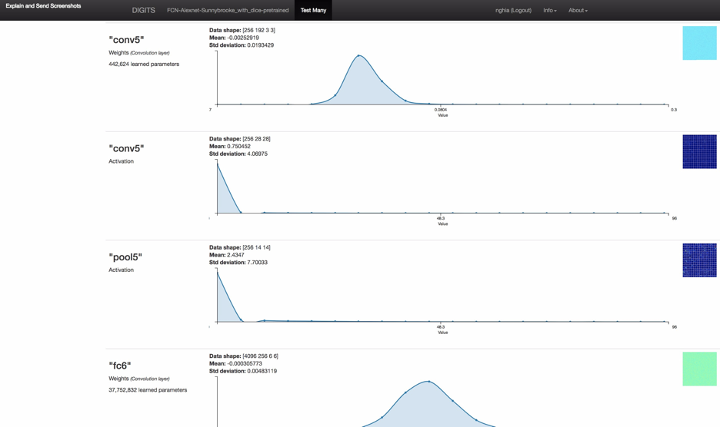This screenshot has width=720, height=427.
Task: Expand the Info dropdown menu
Action: point(550,10)
